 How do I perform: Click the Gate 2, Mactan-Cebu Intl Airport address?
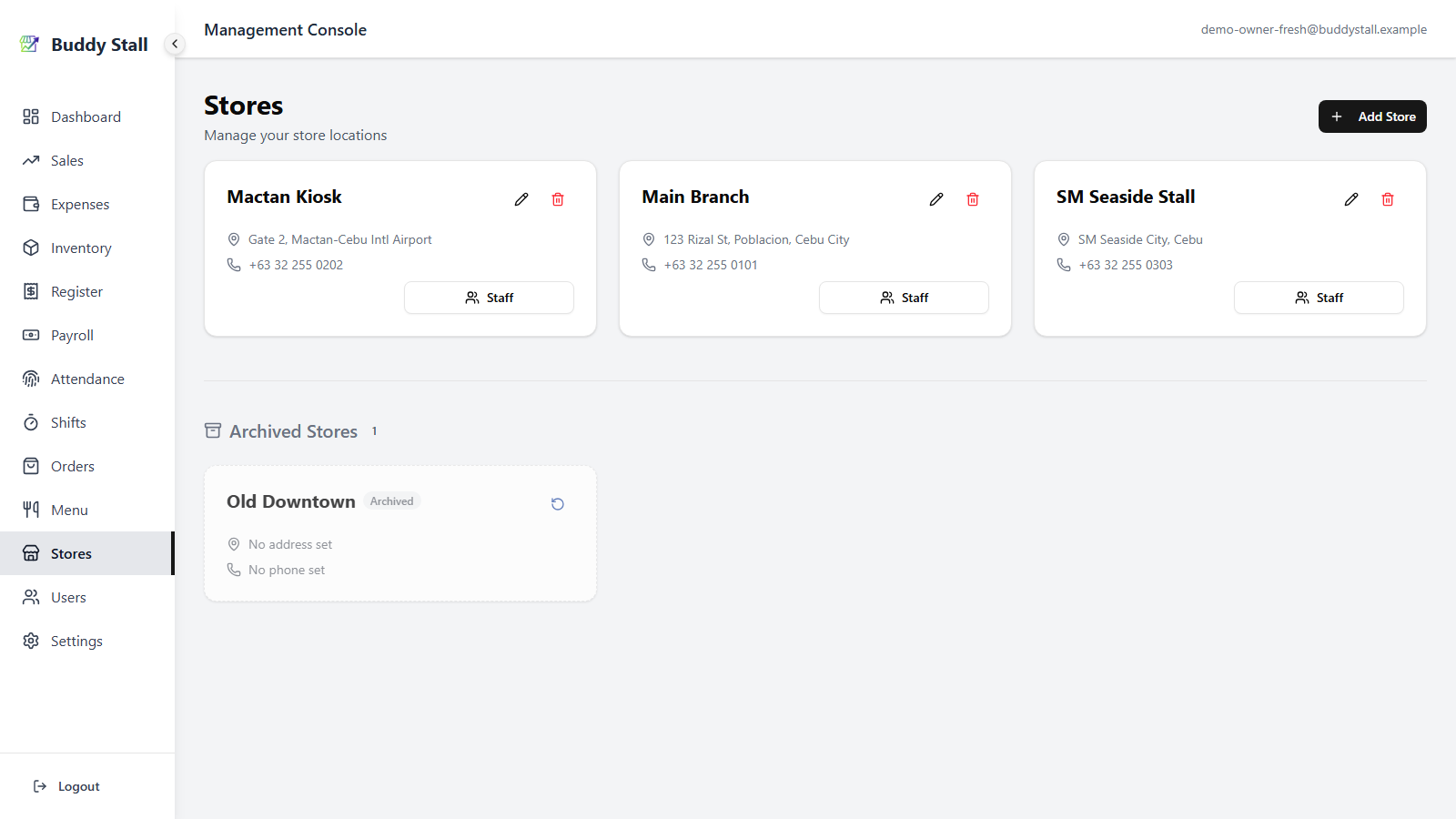(340, 239)
